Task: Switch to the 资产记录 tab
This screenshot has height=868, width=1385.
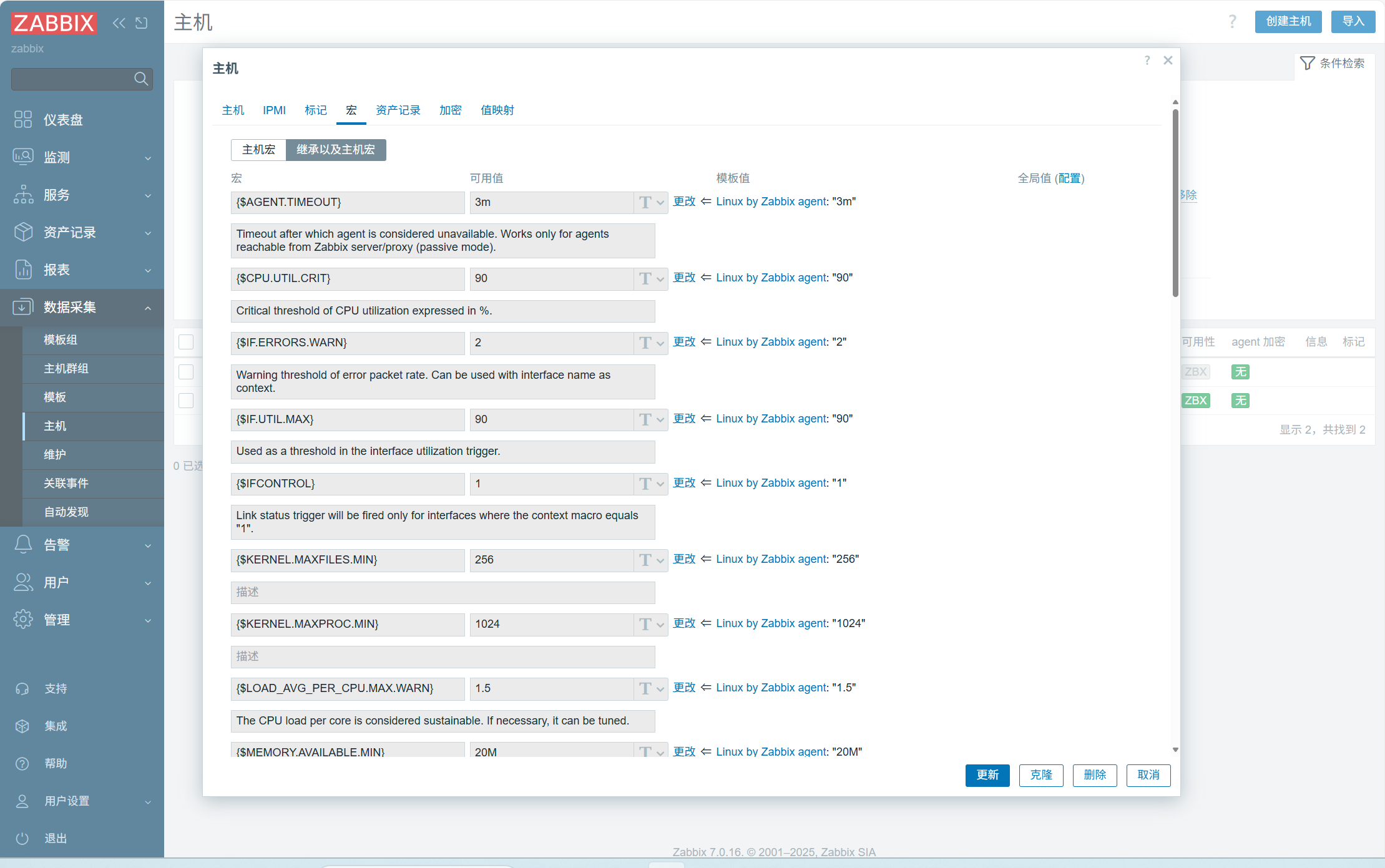Action: (398, 110)
